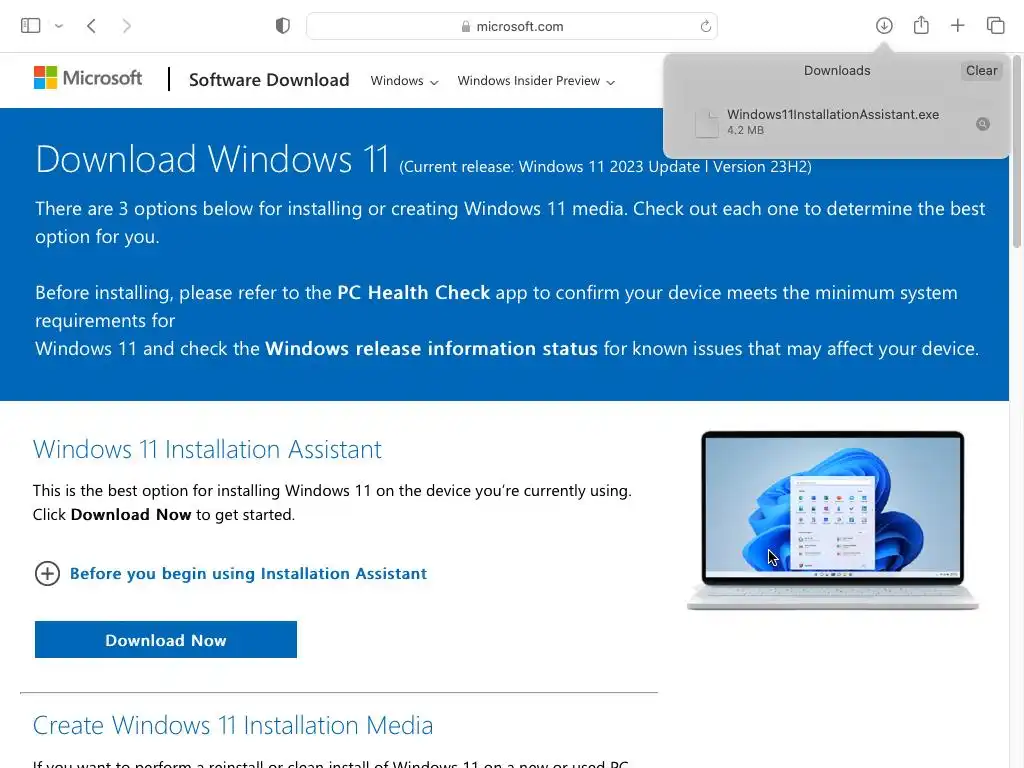Screen dimensions: 1024x768
Task: Select the Windows11InstallationAssistant.exe download
Action: click(x=836, y=121)
